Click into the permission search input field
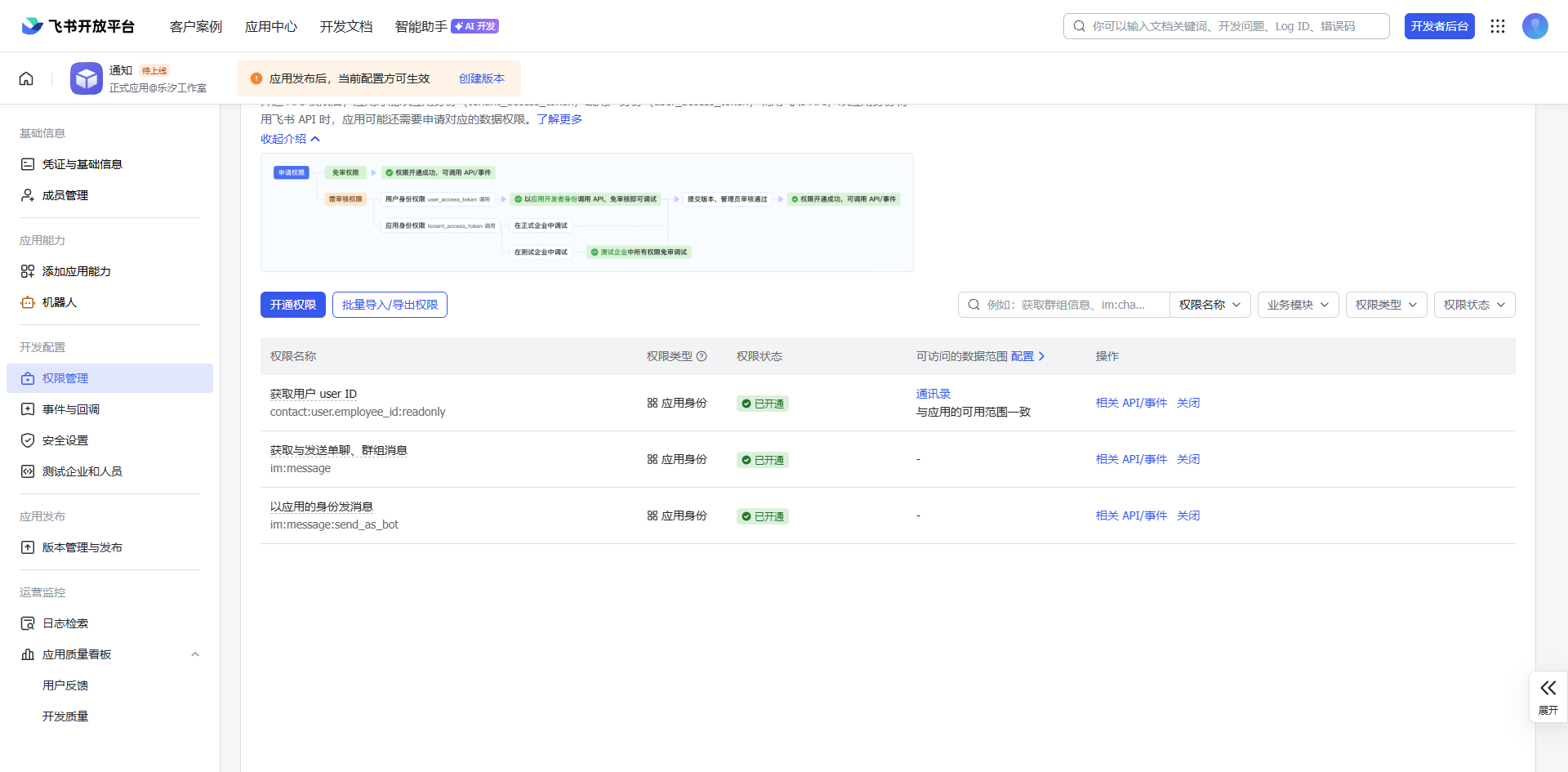 pos(1070,305)
